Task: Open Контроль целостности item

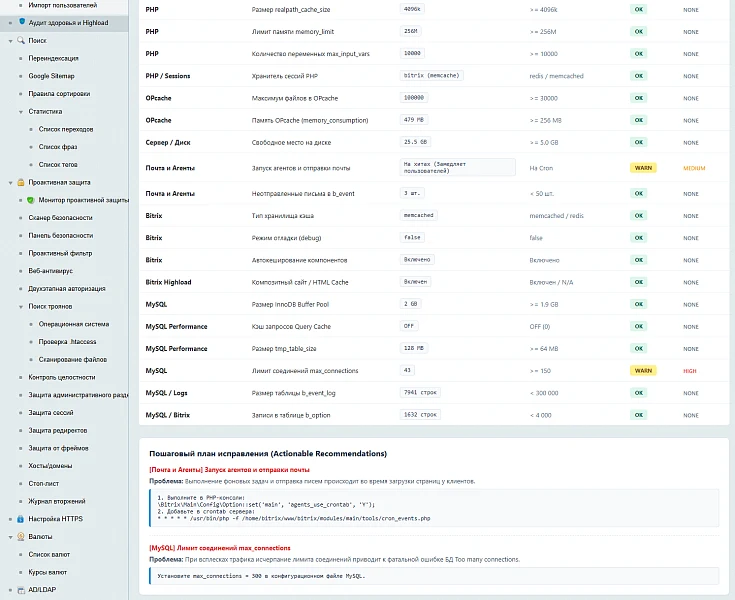Action: click(x=62, y=377)
